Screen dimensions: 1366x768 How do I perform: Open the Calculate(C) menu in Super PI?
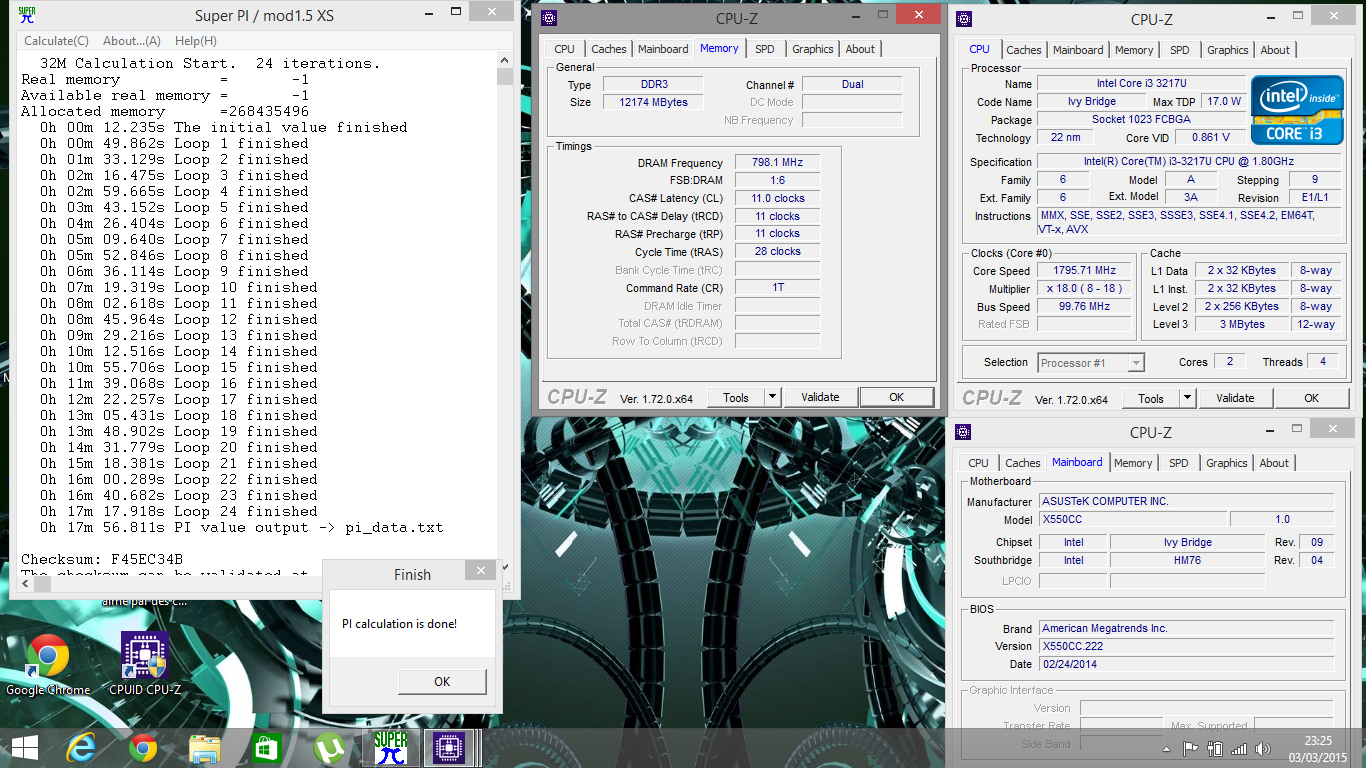56,41
